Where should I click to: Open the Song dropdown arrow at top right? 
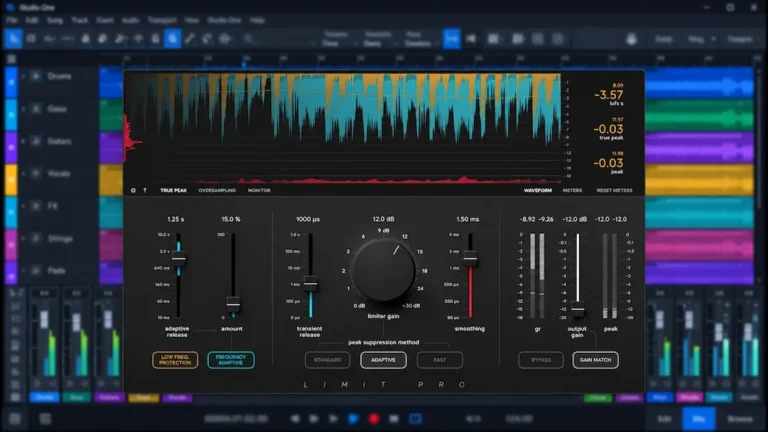pyautogui.click(x=713, y=39)
